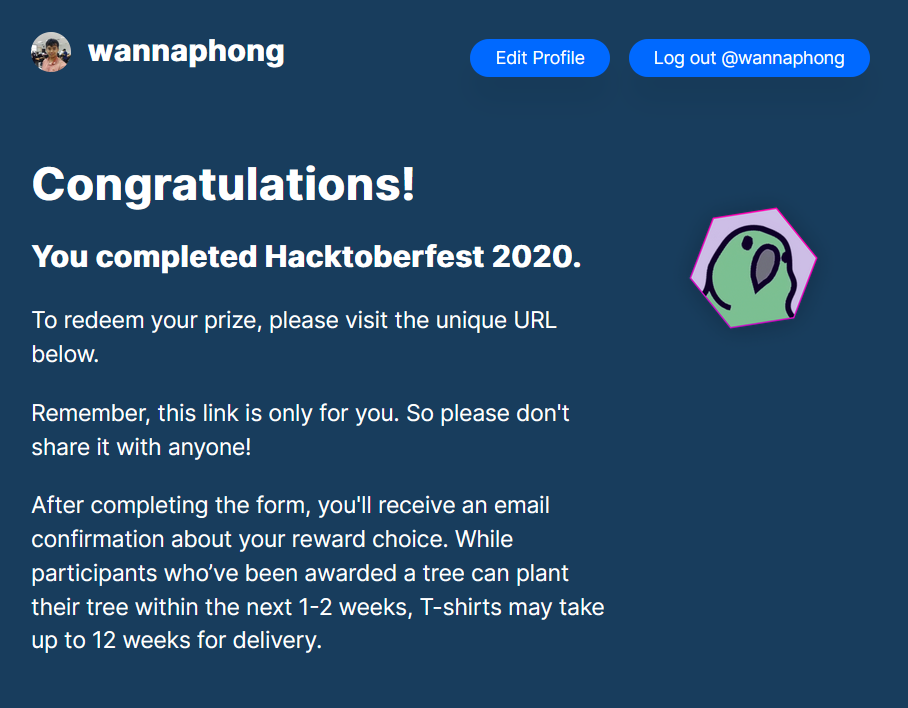Click the green parrot hexagon badge
The image size is (908, 708).
pos(753,268)
